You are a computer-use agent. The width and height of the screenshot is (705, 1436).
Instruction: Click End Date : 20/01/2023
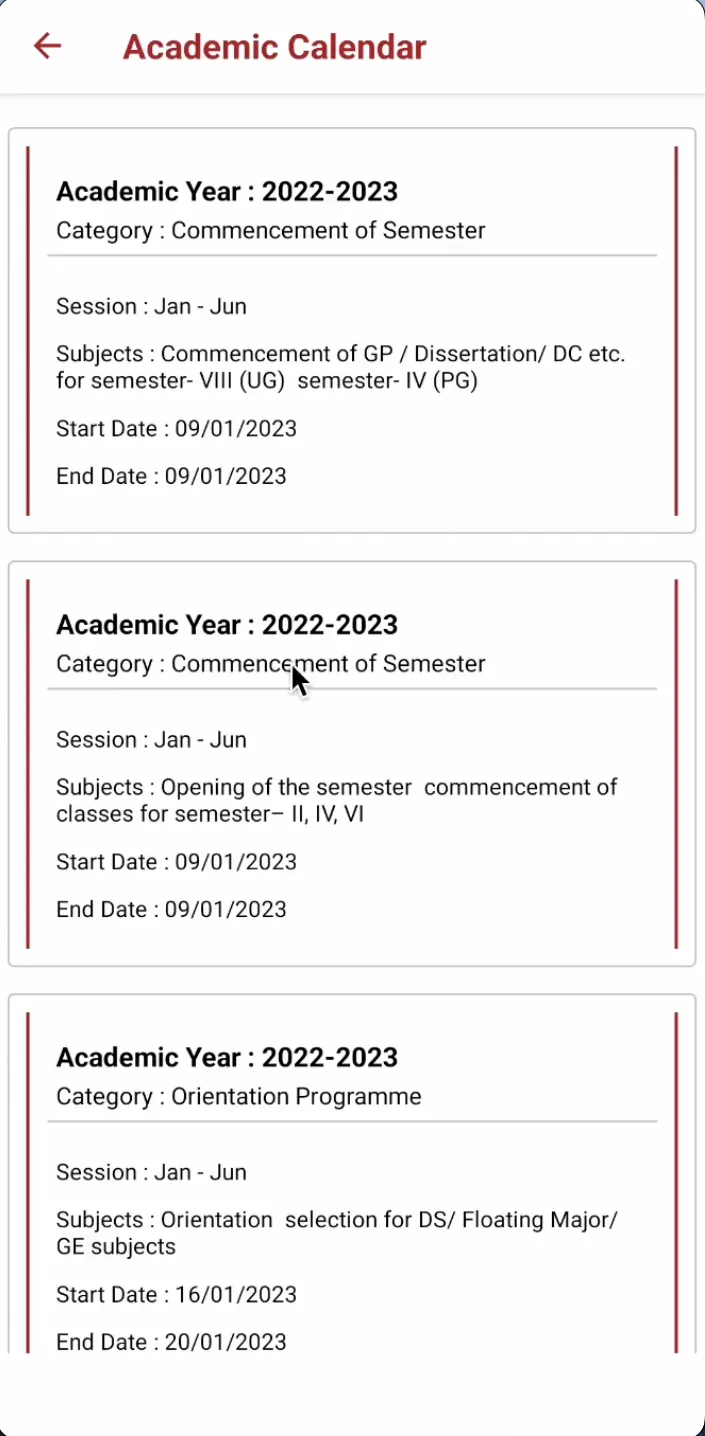(x=171, y=1342)
